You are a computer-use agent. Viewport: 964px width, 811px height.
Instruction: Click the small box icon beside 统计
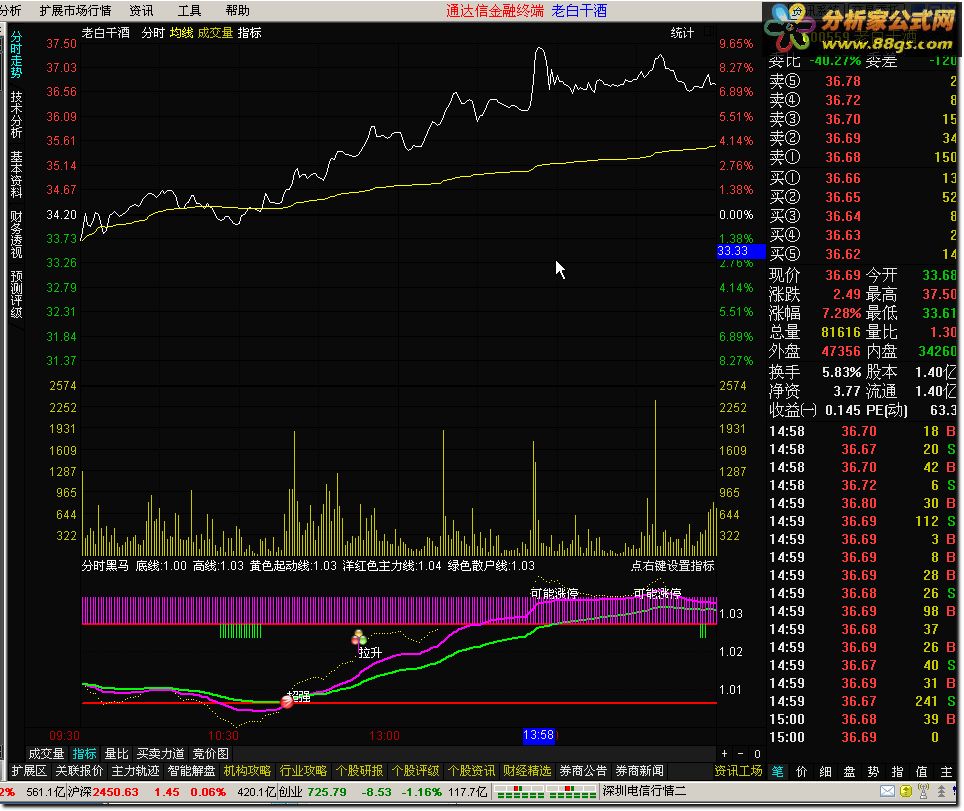709,32
